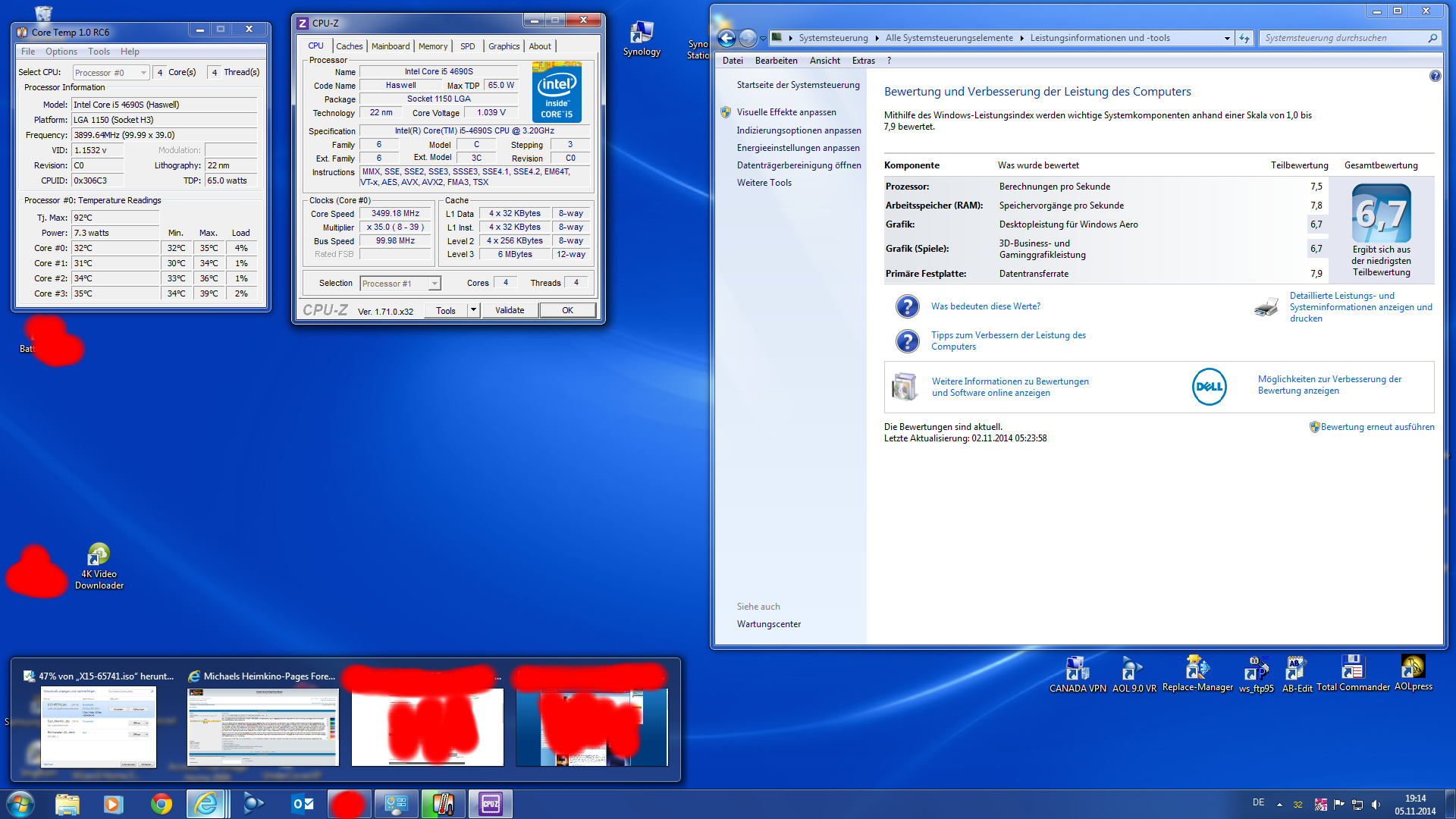Open the Options menu in Core Temp

click(x=61, y=52)
